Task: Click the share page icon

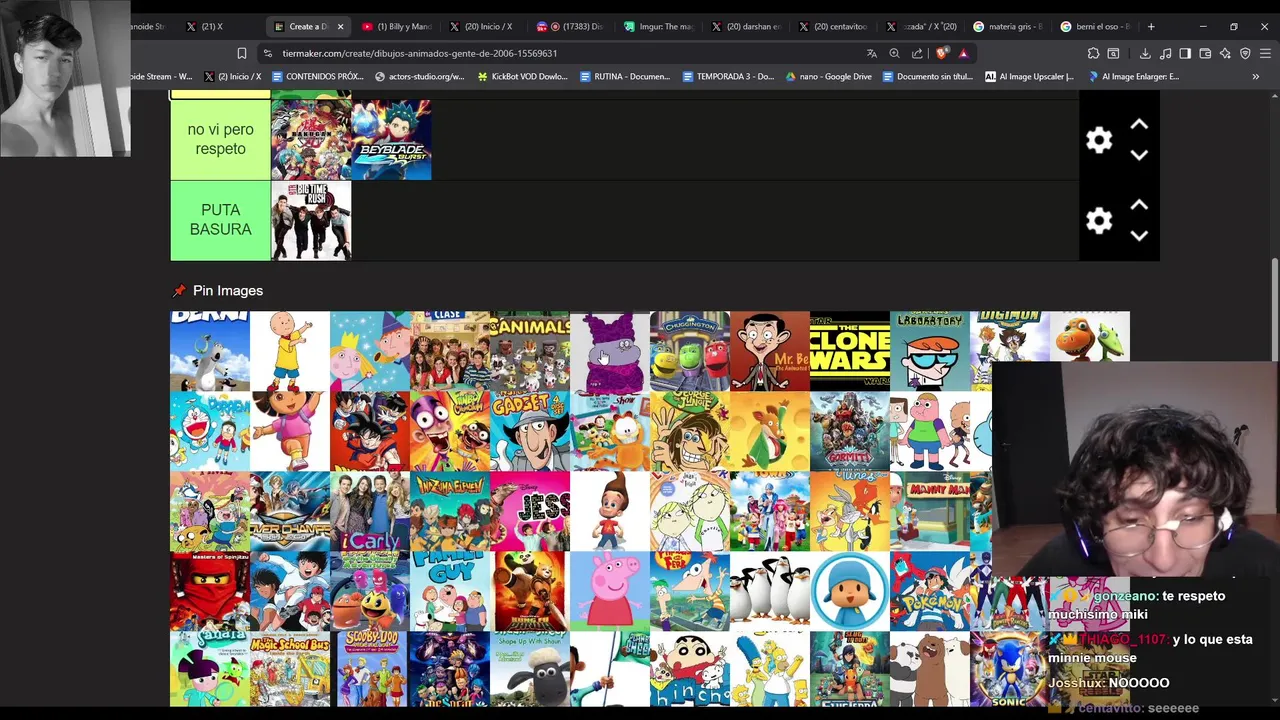Action: pos(918,53)
